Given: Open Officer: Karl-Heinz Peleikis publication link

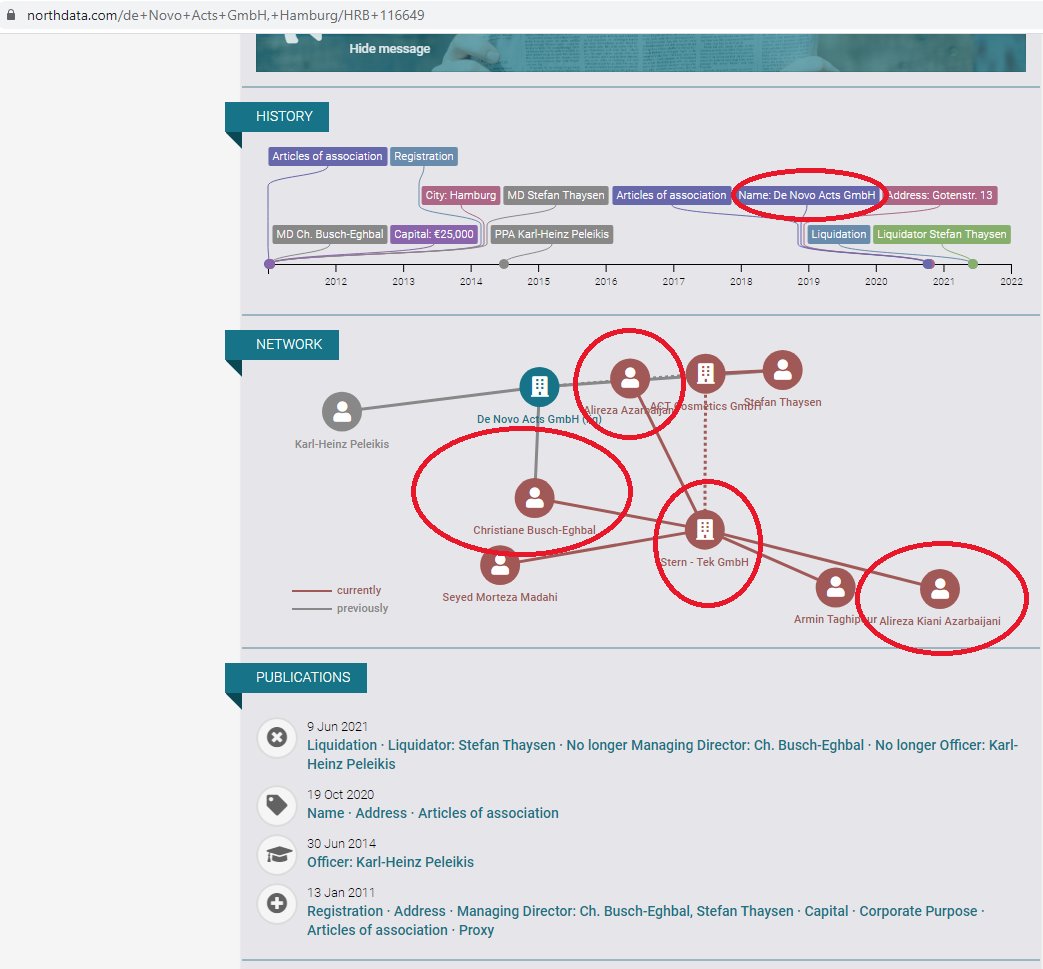Looking at the screenshot, I should (390, 863).
